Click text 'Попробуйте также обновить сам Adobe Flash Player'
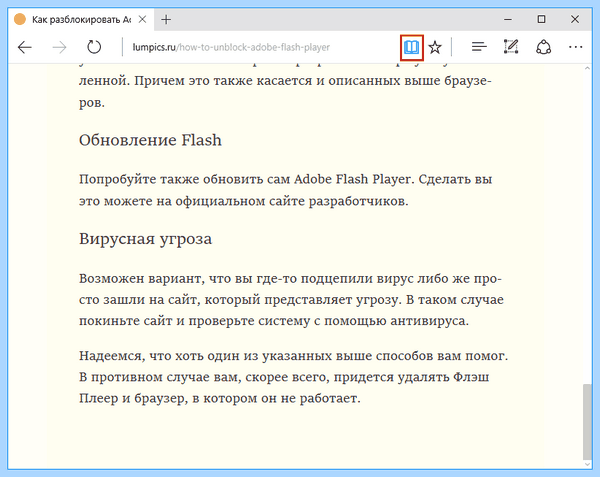 point(245,179)
